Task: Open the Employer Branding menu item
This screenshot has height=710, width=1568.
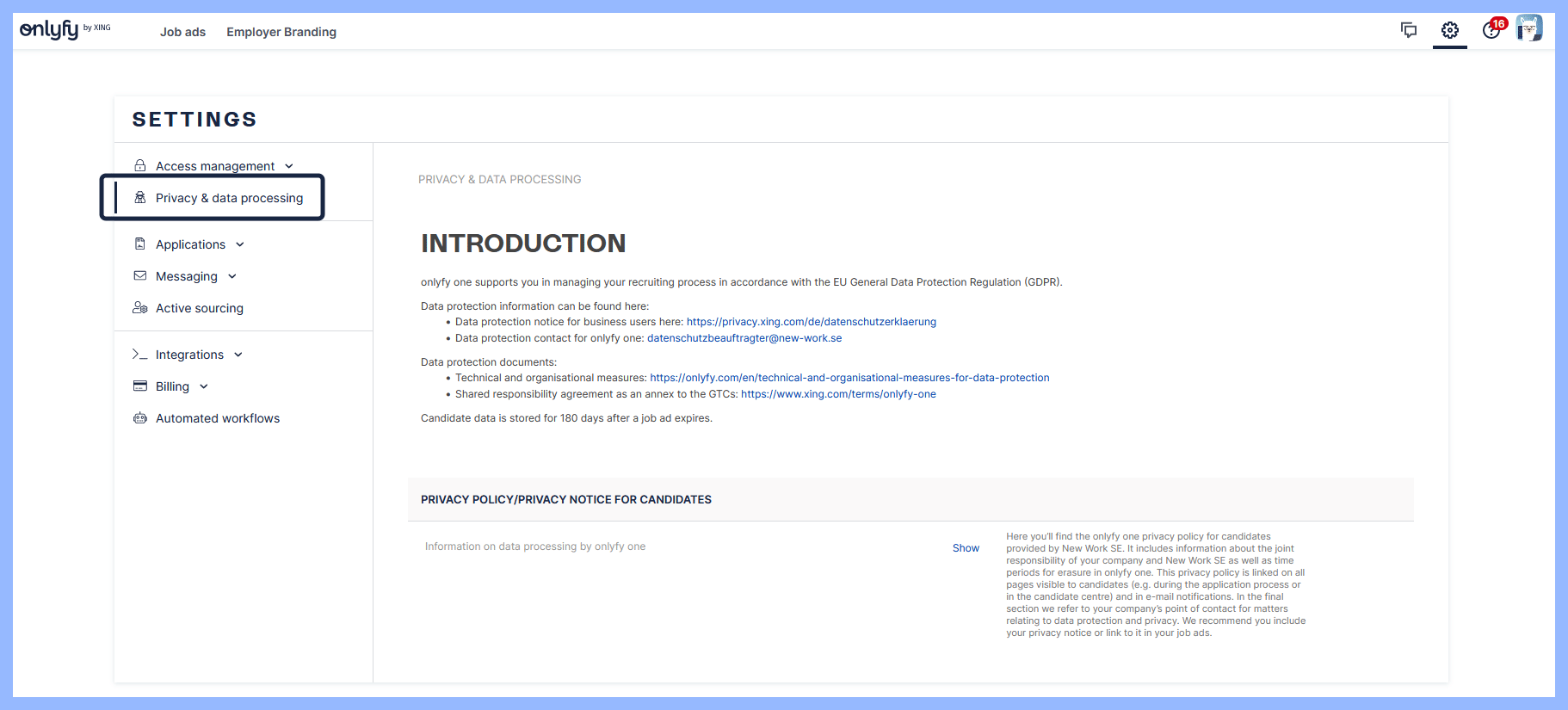Action: 281,32
